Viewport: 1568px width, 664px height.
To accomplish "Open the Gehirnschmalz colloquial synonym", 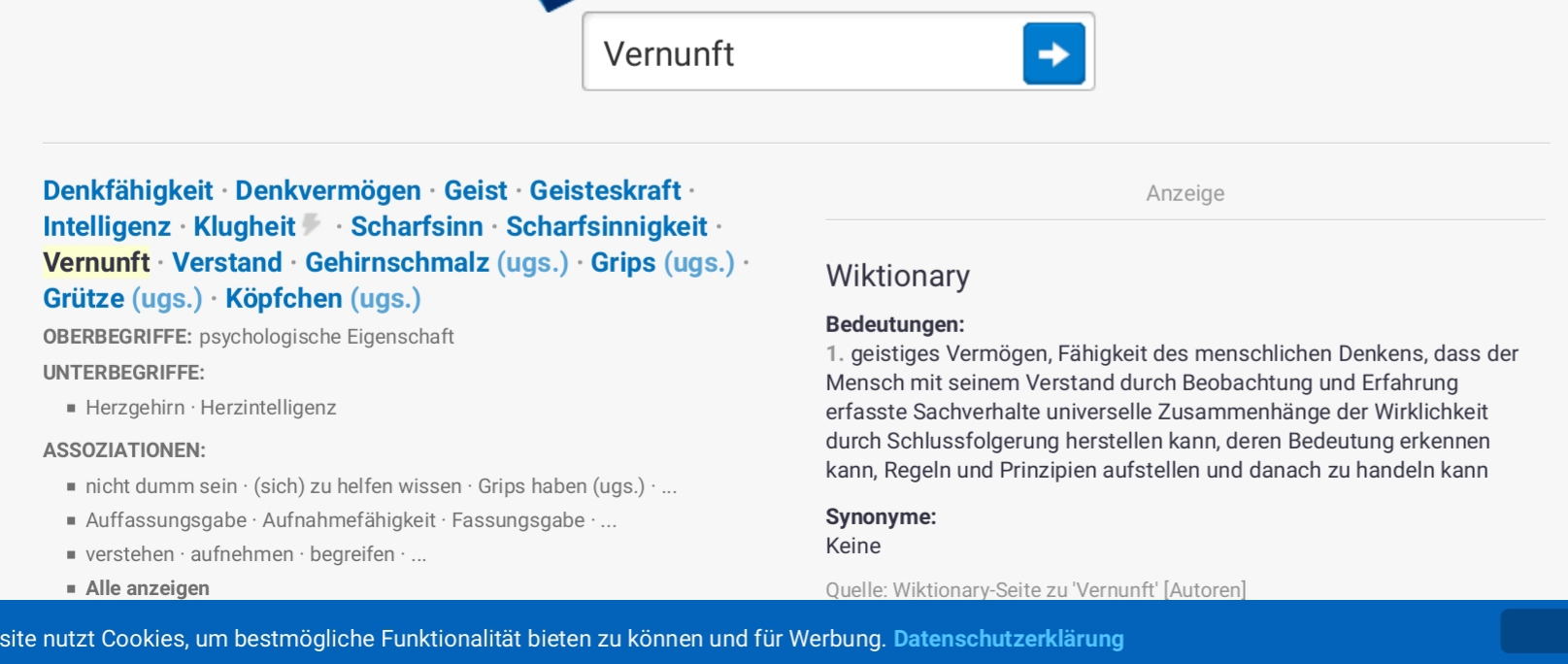I will [x=397, y=262].
